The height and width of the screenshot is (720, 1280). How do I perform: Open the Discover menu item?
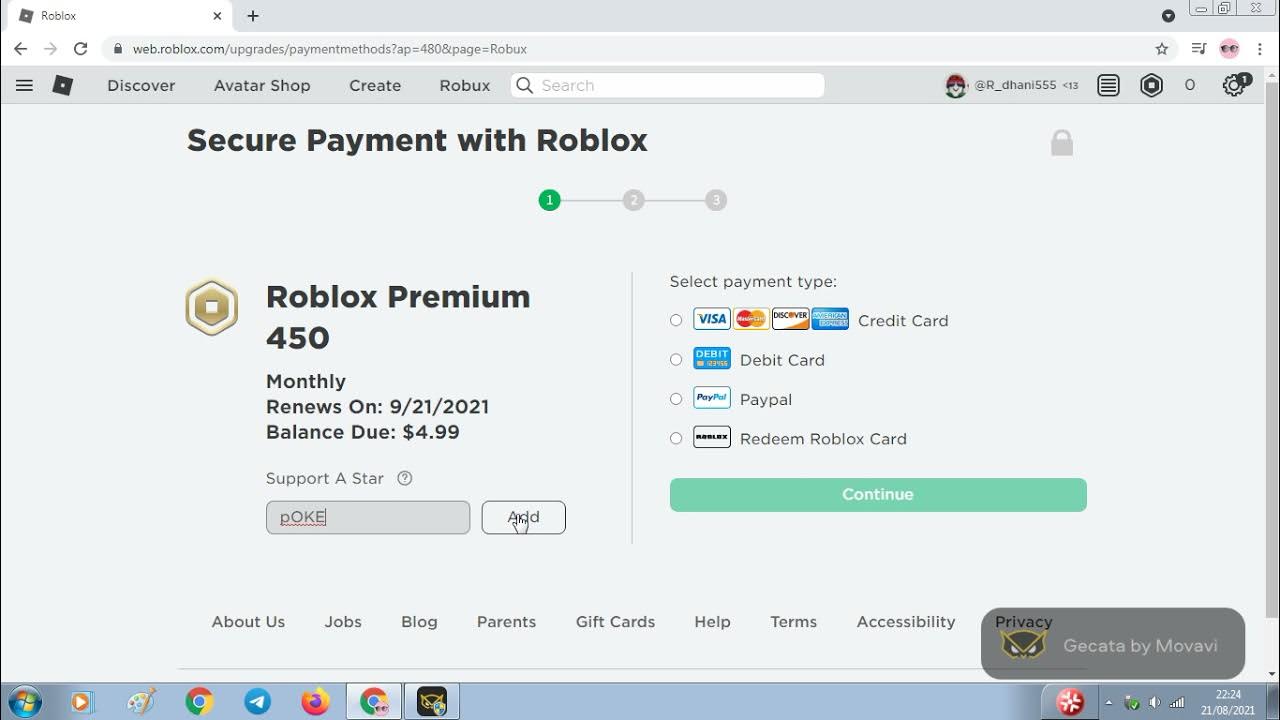coord(141,86)
